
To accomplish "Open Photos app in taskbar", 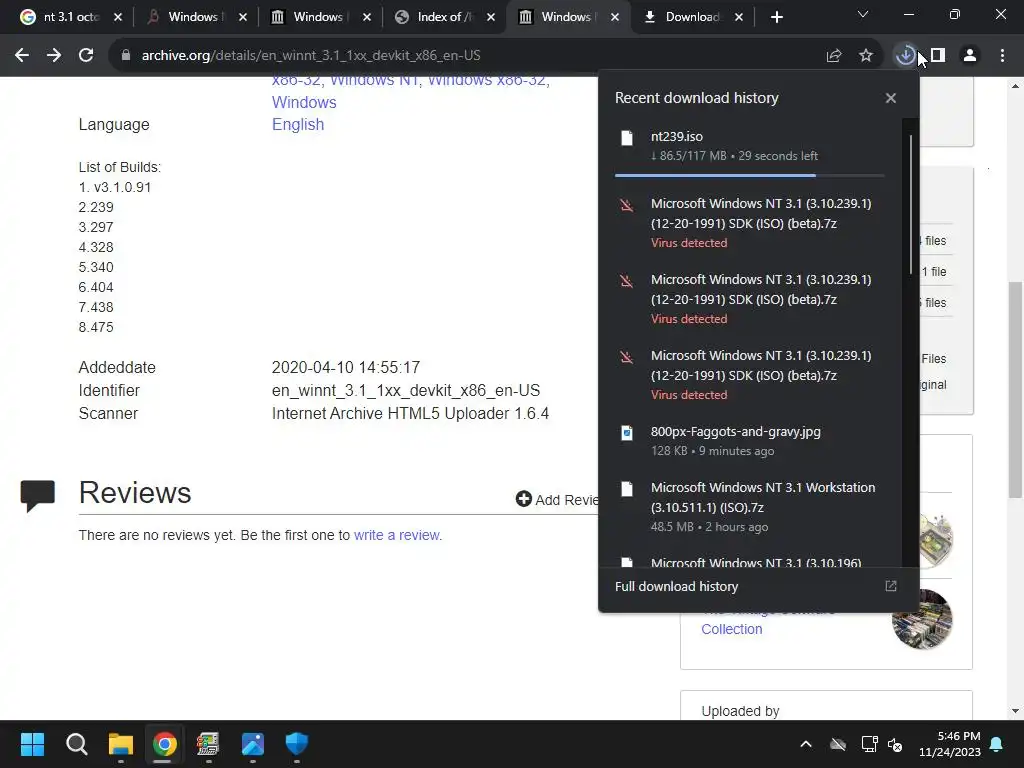I will pyautogui.click(x=253, y=744).
